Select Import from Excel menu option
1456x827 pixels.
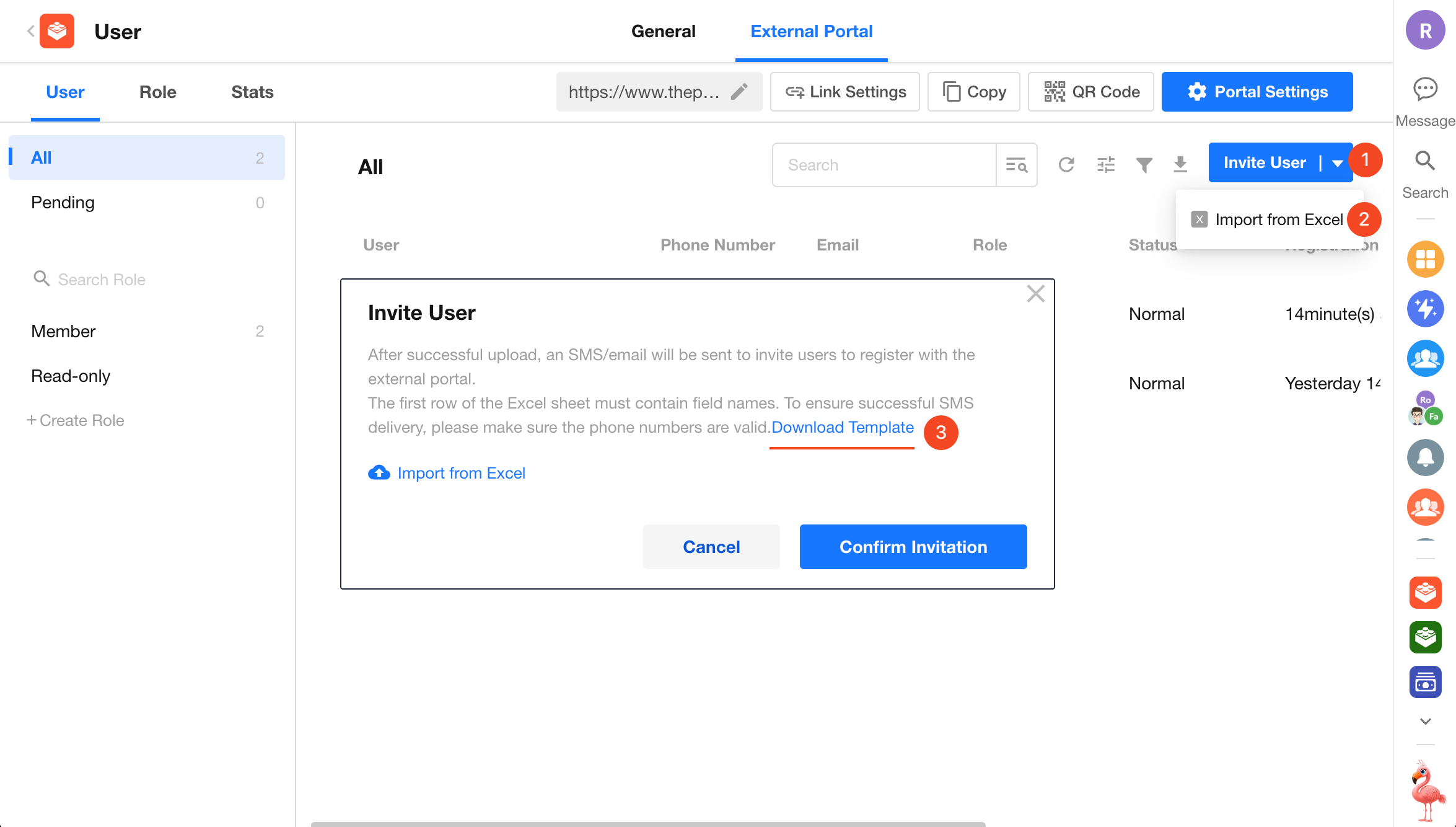click(x=1278, y=219)
